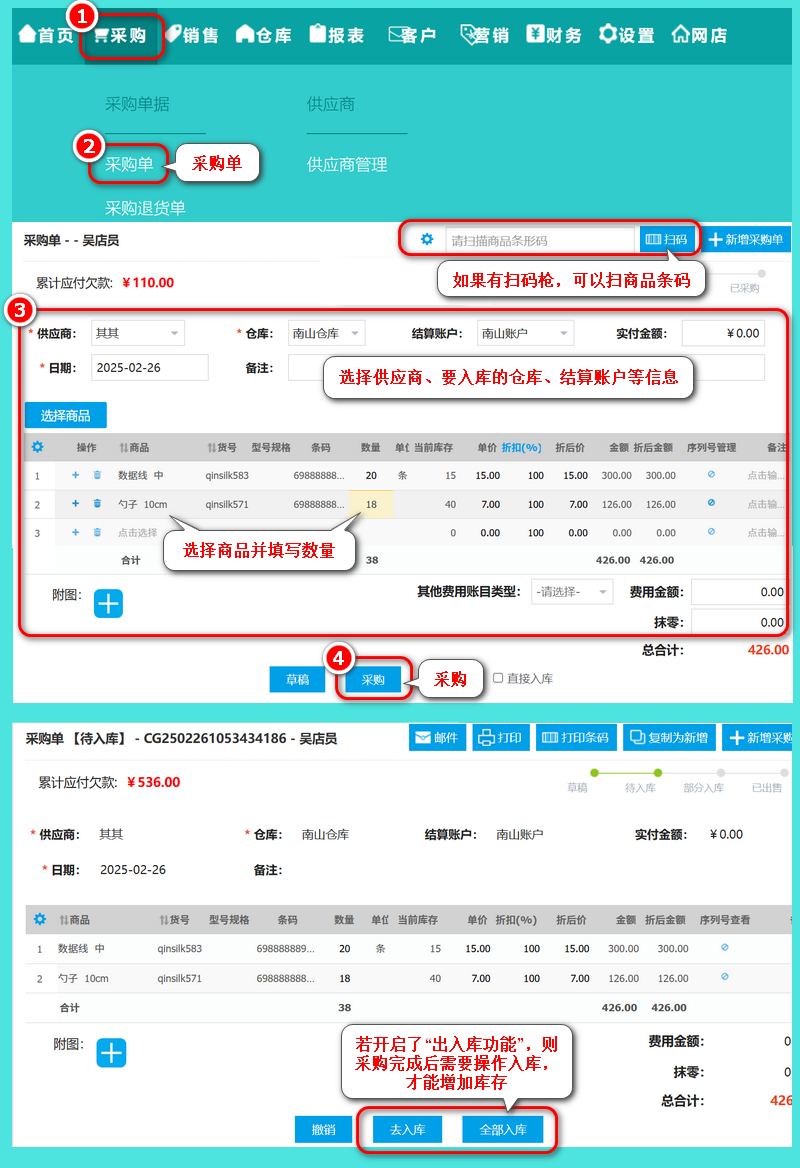The width and height of the screenshot is (800, 1168).
Task: View serial numbers for bottom 勺子 row
Action: pyautogui.click(x=725, y=977)
